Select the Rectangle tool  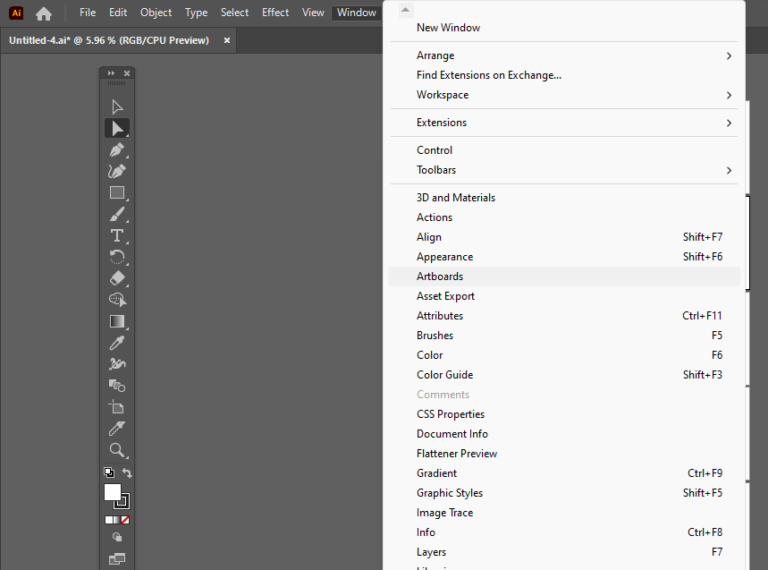(x=117, y=192)
